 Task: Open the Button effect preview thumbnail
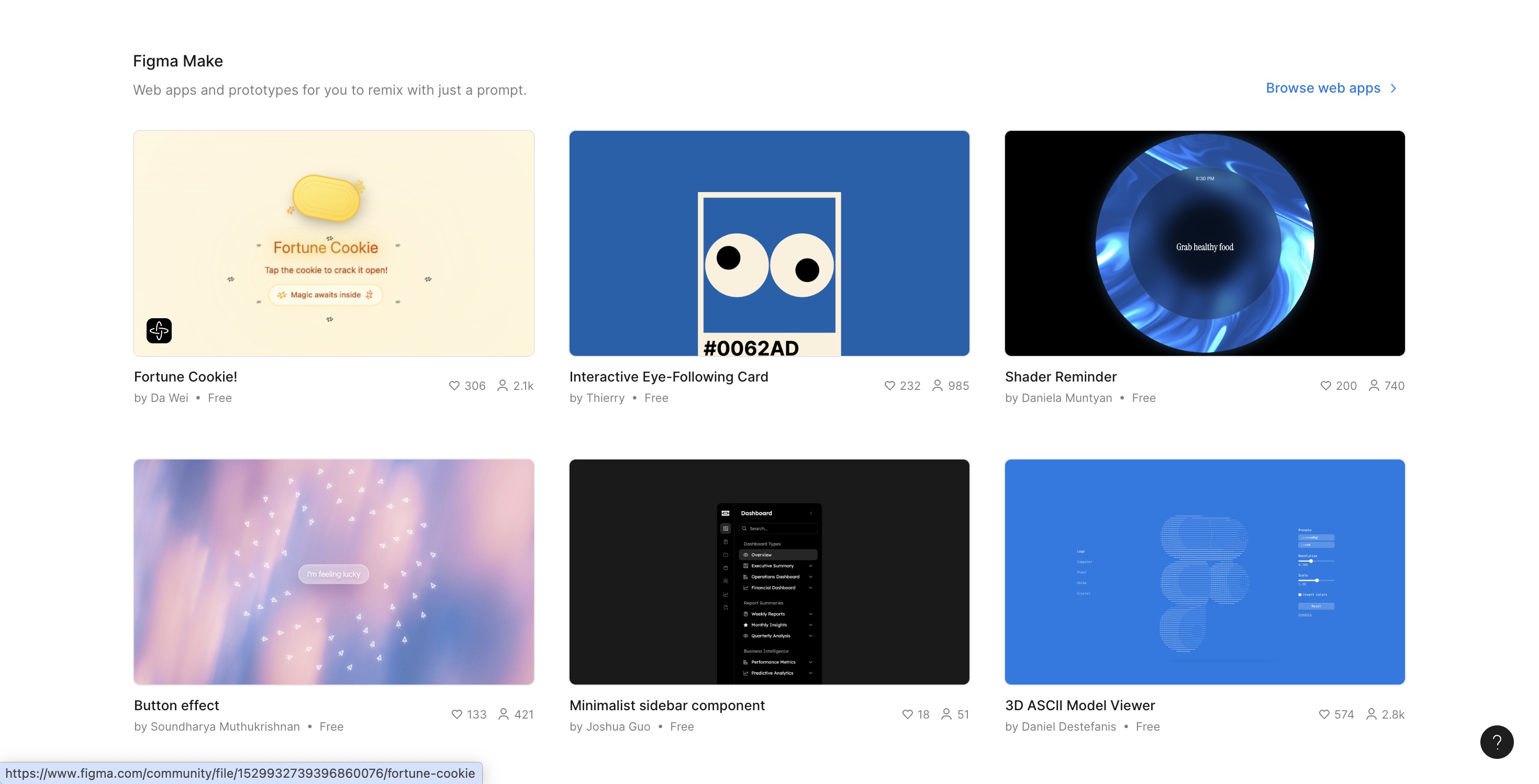pos(334,572)
